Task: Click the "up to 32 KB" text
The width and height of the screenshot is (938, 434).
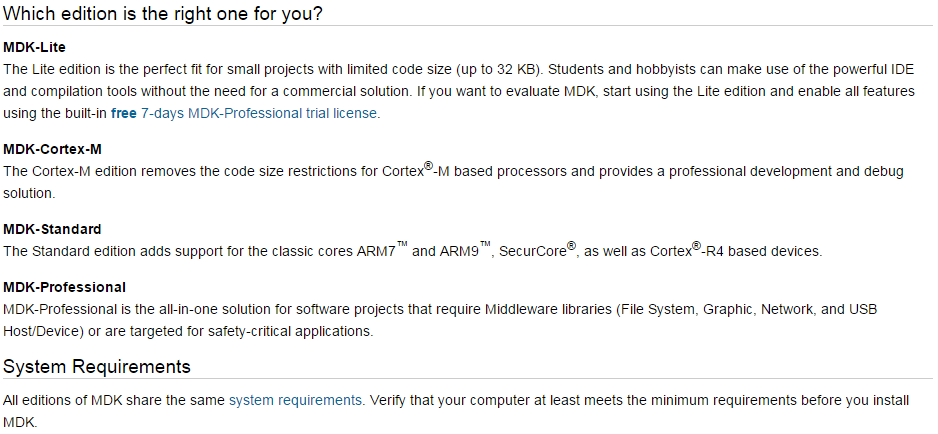Action: click(496, 69)
